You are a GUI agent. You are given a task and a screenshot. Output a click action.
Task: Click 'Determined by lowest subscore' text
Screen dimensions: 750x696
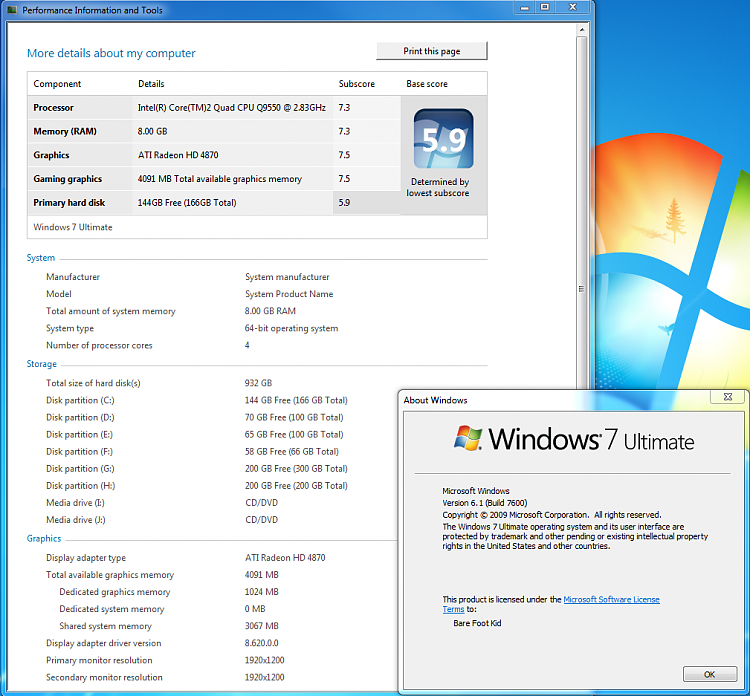pyautogui.click(x=438, y=188)
